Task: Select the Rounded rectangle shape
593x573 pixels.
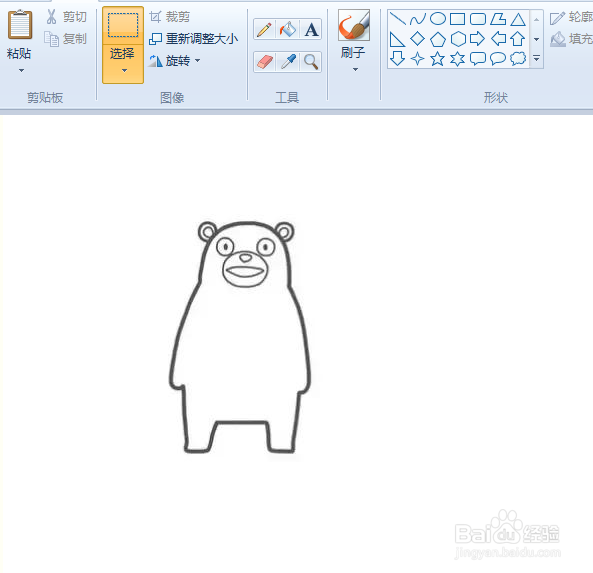Action: click(x=478, y=19)
